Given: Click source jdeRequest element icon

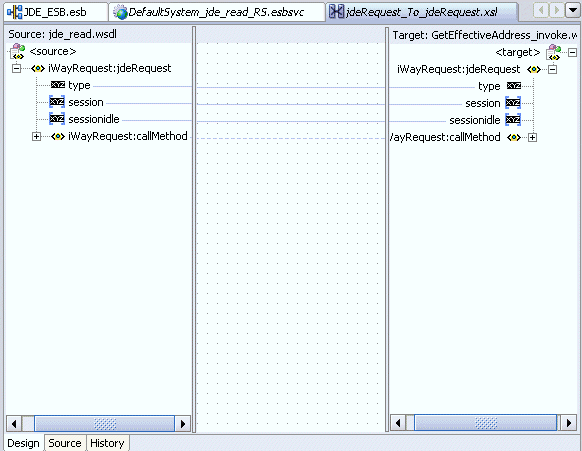Looking at the screenshot, I should [x=38, y=68].
